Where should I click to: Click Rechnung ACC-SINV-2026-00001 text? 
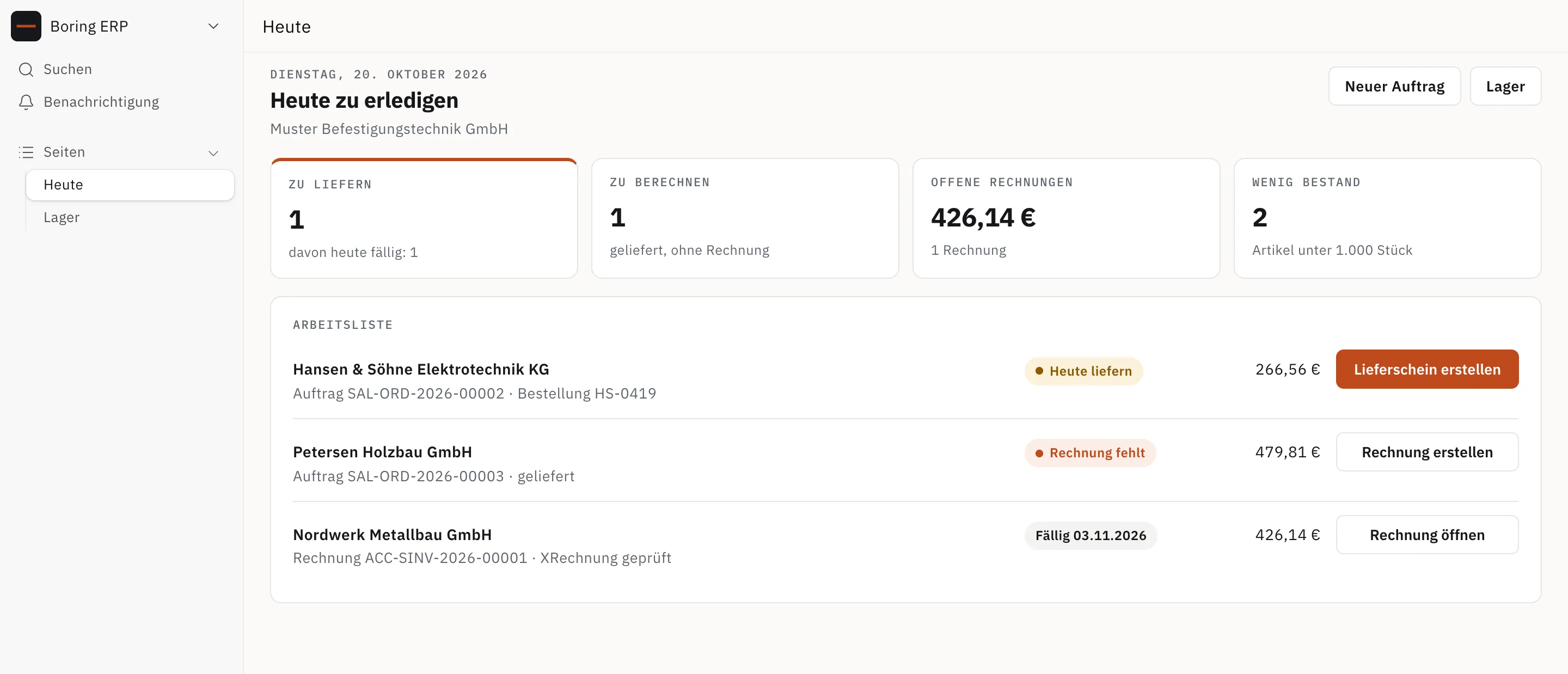point(409,557)
